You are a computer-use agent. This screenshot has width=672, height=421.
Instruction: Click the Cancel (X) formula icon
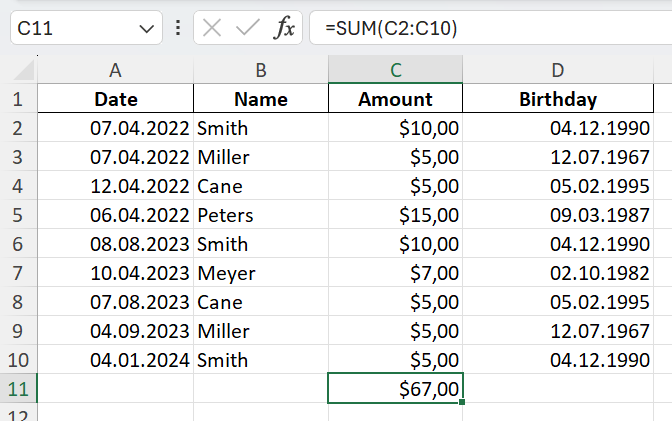(x=212, y=28)
